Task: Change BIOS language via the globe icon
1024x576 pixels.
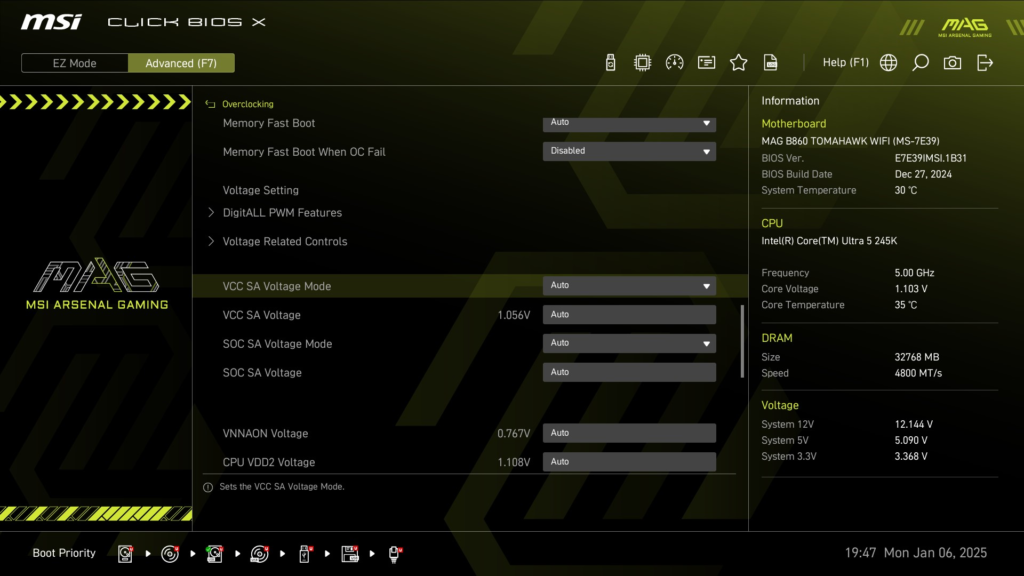Action: (888, 61)
